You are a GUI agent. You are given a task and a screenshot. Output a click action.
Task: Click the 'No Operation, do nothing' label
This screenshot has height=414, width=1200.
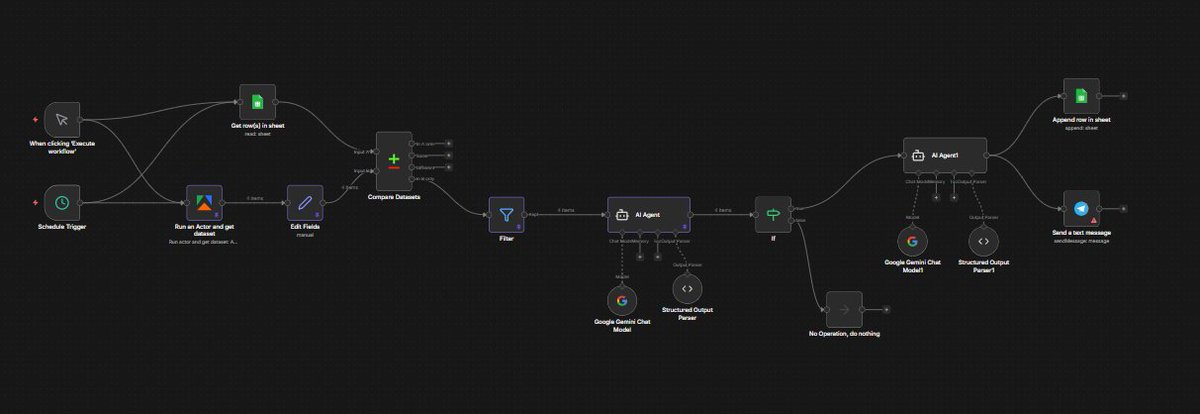pos(844,334)
